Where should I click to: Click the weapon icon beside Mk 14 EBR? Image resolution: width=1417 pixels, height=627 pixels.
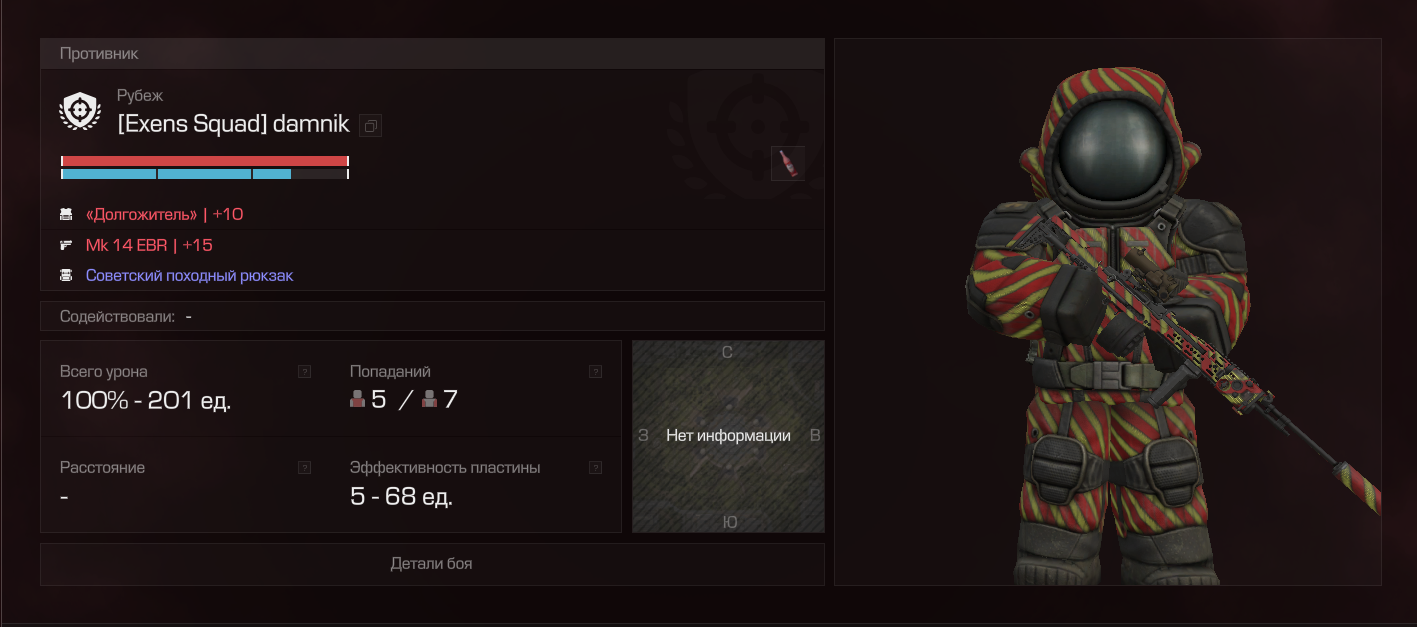tap(66, 245)
